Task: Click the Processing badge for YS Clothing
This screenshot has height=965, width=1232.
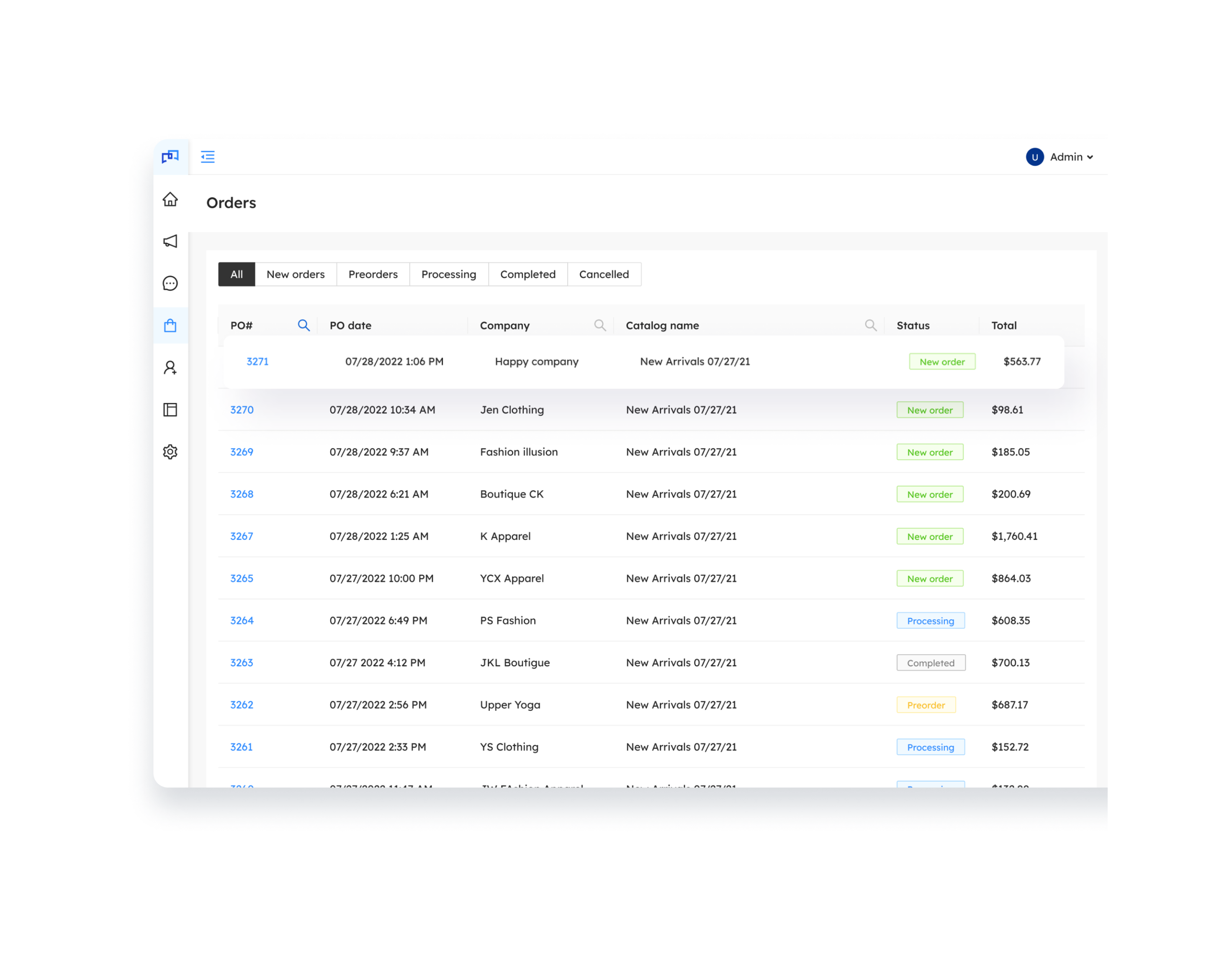Action: (931, 747)
